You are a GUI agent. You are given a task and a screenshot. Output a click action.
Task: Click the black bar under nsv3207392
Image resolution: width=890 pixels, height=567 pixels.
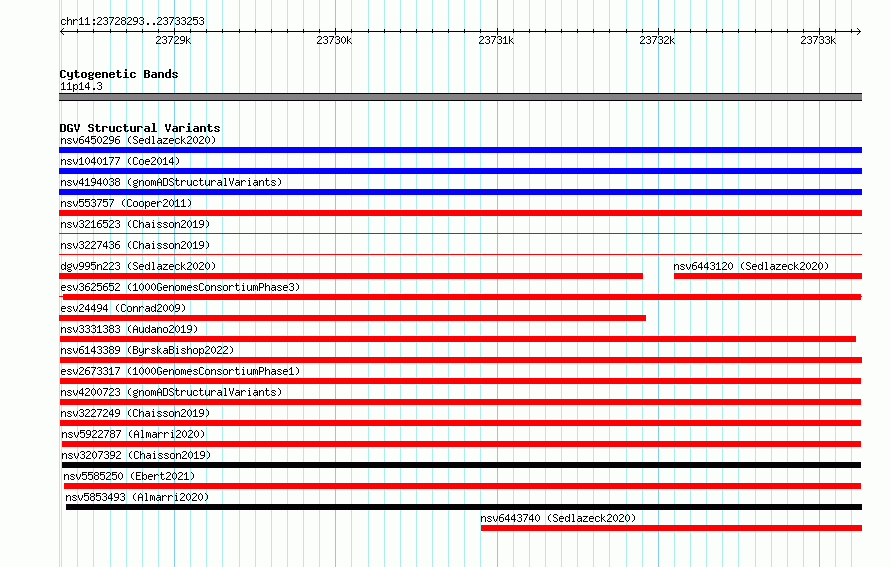(461, 465)
